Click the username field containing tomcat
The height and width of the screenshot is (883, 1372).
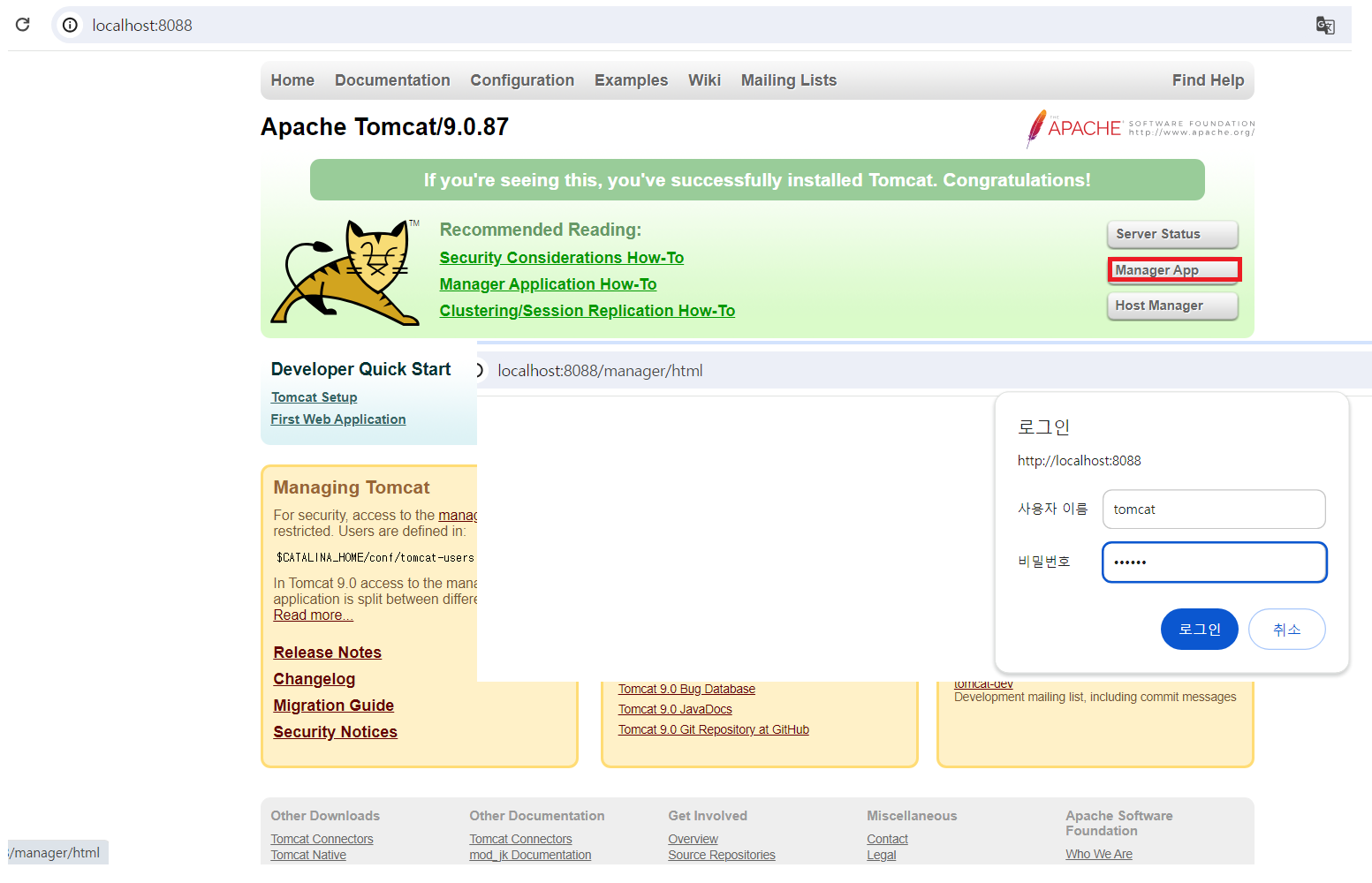1214,509
